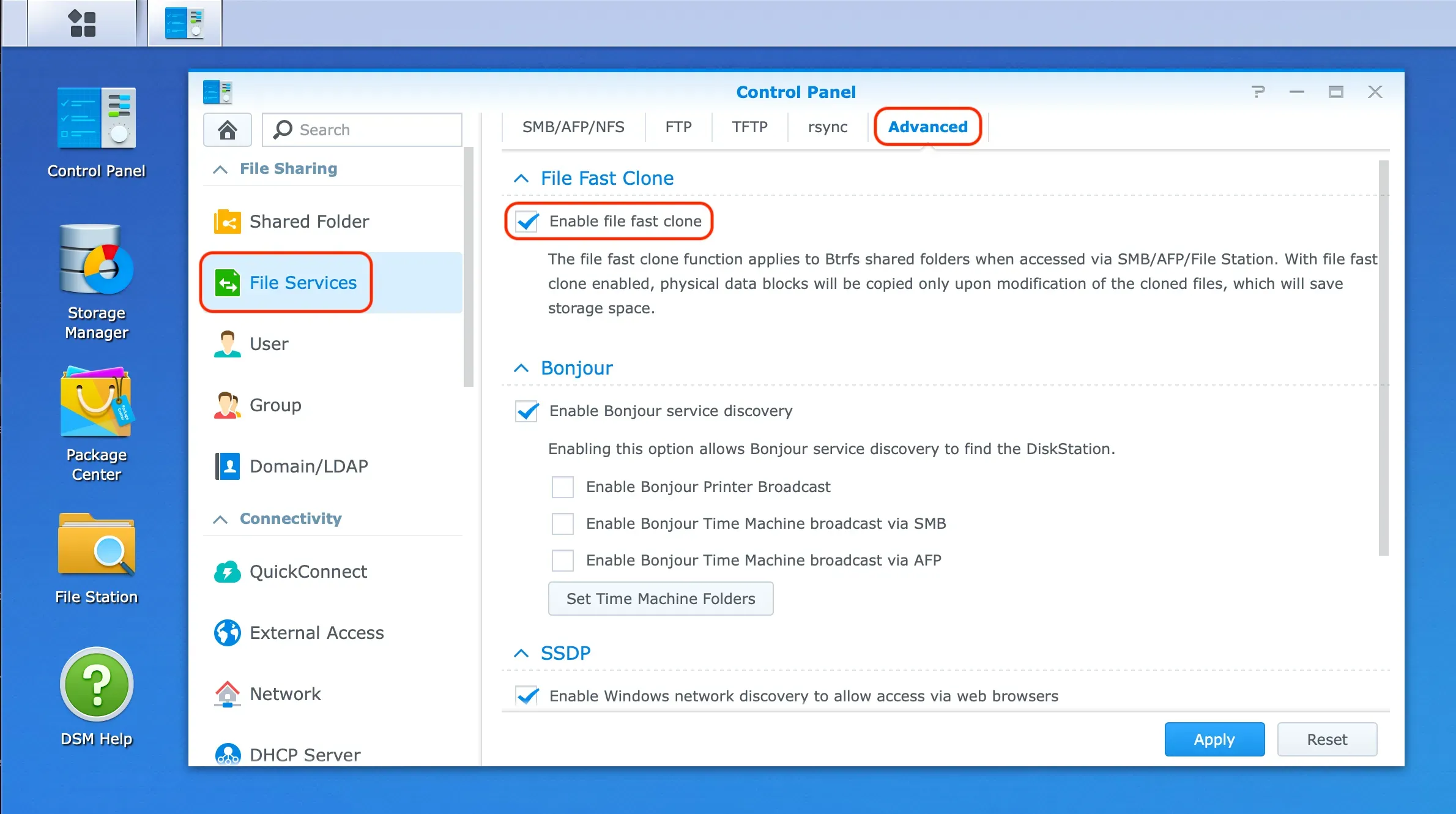Click Set Time Machine Folders
The width and height of the screenshot is (1456, 814).
click(660, 599)
